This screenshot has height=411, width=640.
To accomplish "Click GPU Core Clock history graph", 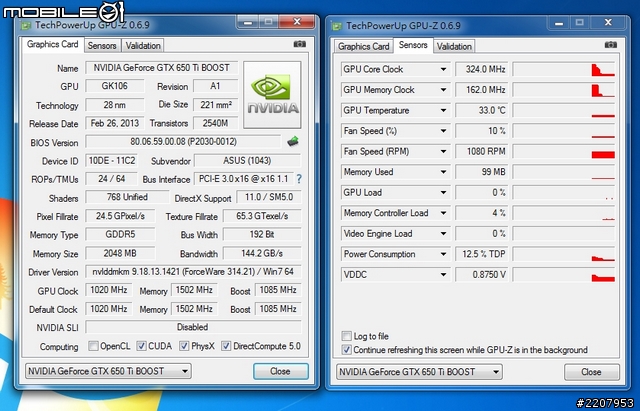I will (x=564, y=69).
